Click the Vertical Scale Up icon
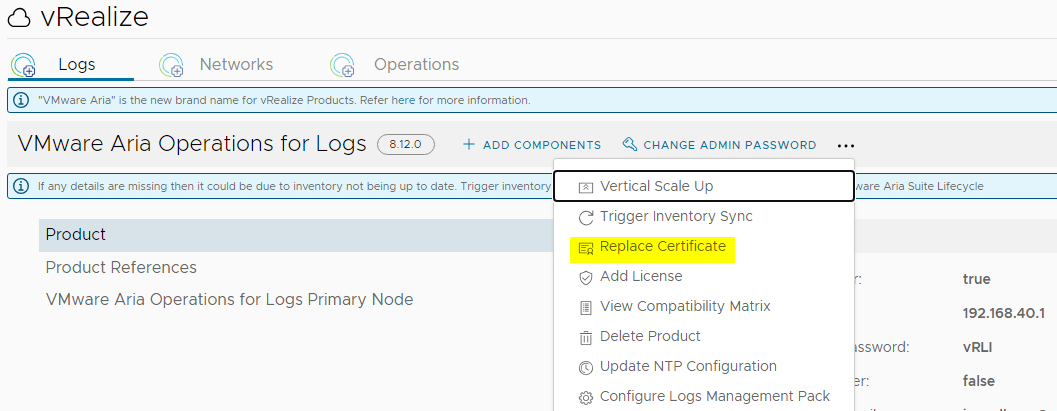The height and width of the screenshot is (411, 1057). 586,187
